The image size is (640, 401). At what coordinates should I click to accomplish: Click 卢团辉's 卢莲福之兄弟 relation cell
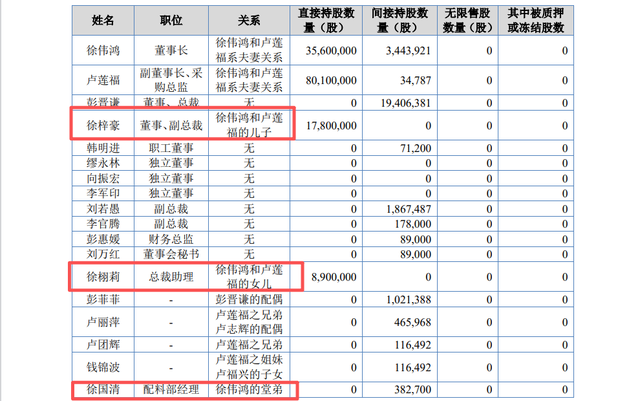(x=249, y=345)
